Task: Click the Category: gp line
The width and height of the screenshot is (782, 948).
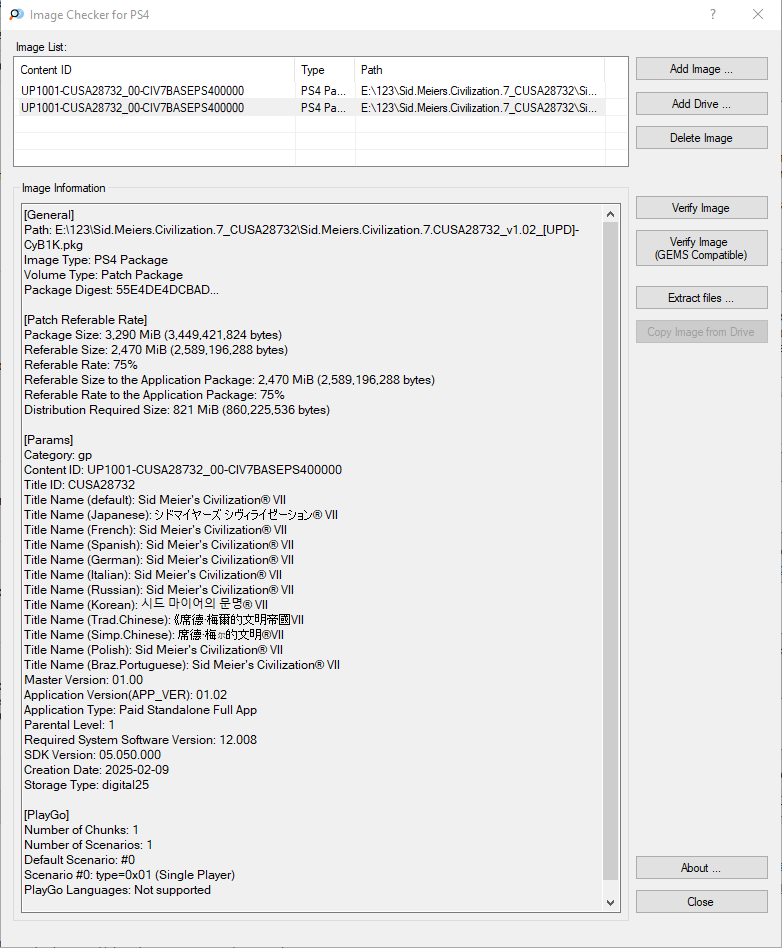Action: [58, 455]
